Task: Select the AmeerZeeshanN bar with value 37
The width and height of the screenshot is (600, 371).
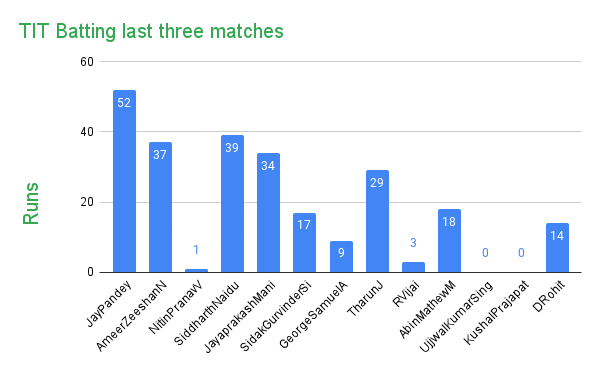Action: [160, 207]
